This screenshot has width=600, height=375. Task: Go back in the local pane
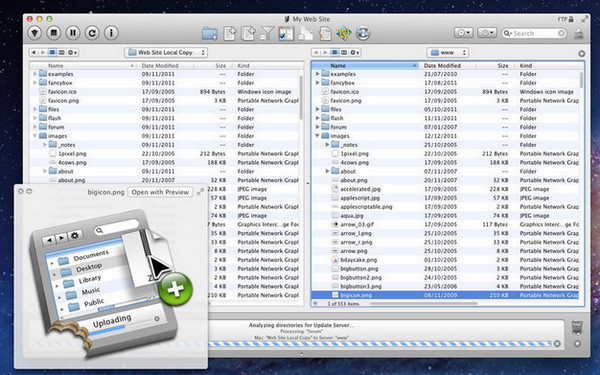[34, 52]
